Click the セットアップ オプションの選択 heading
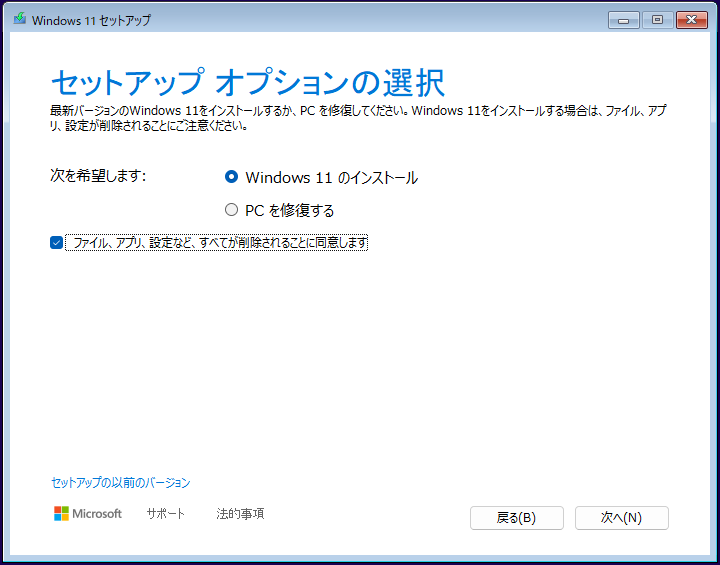720x565 pixels. pyautogui.click(x=246, y=81)
